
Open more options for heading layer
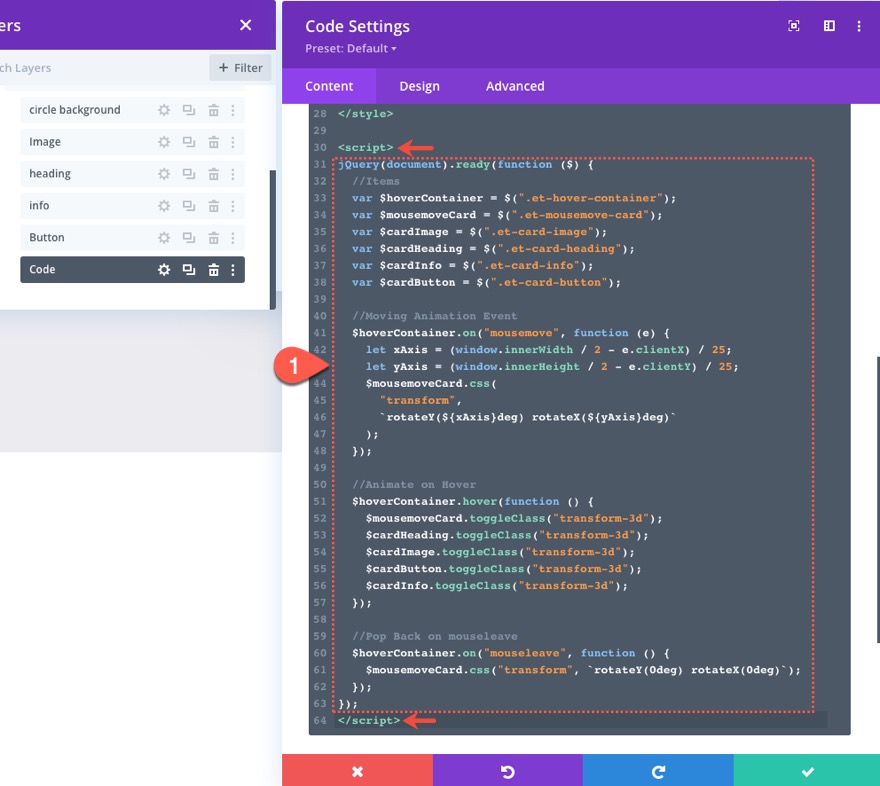[233, 174]
